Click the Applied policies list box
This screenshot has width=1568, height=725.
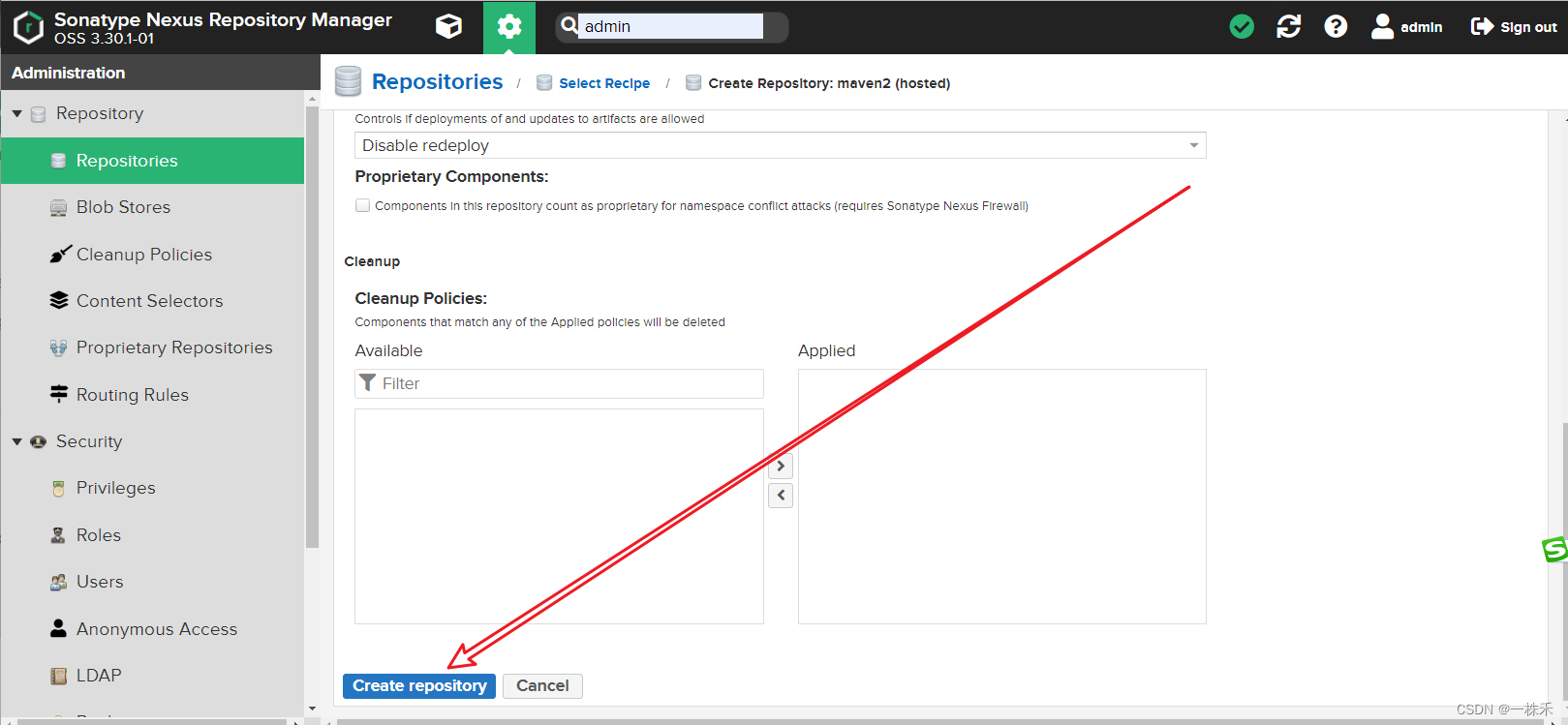pos(1002,497)
